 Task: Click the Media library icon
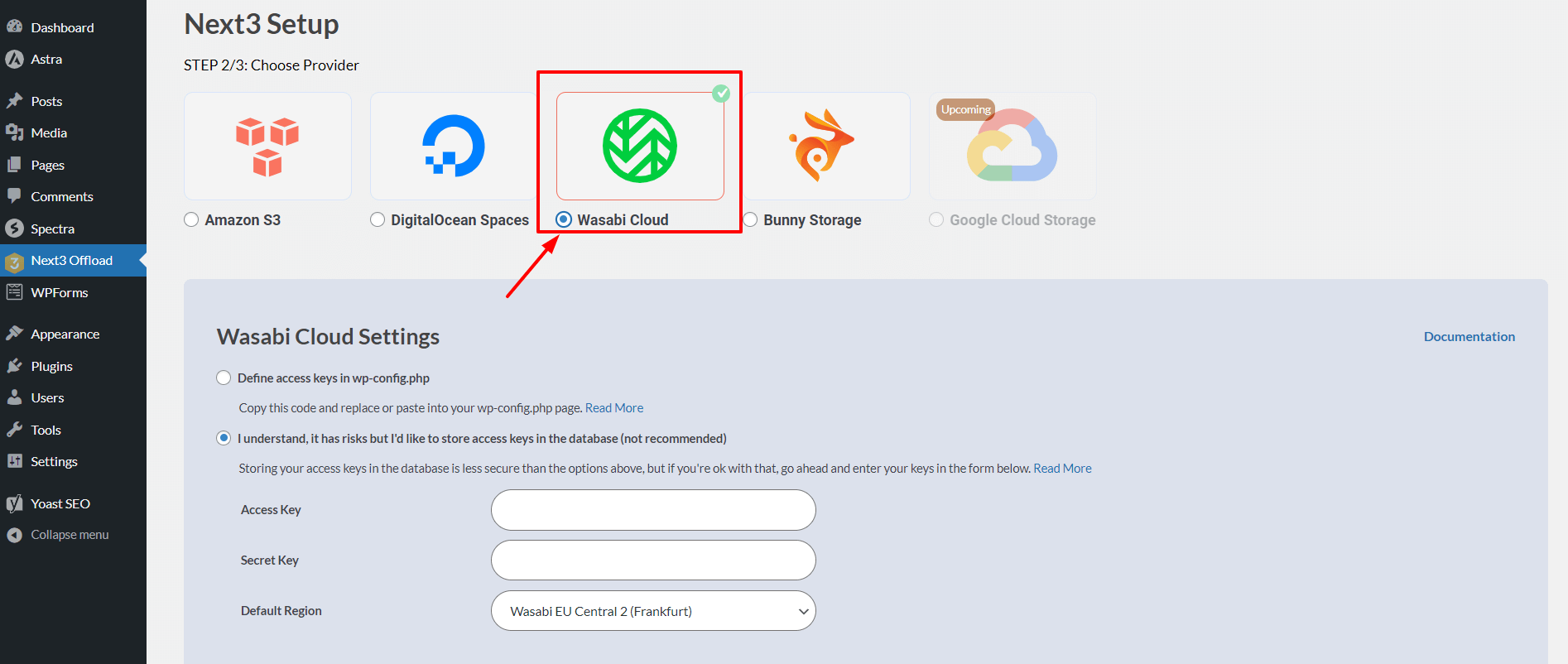pyautogui.click(x=14, y=132)
